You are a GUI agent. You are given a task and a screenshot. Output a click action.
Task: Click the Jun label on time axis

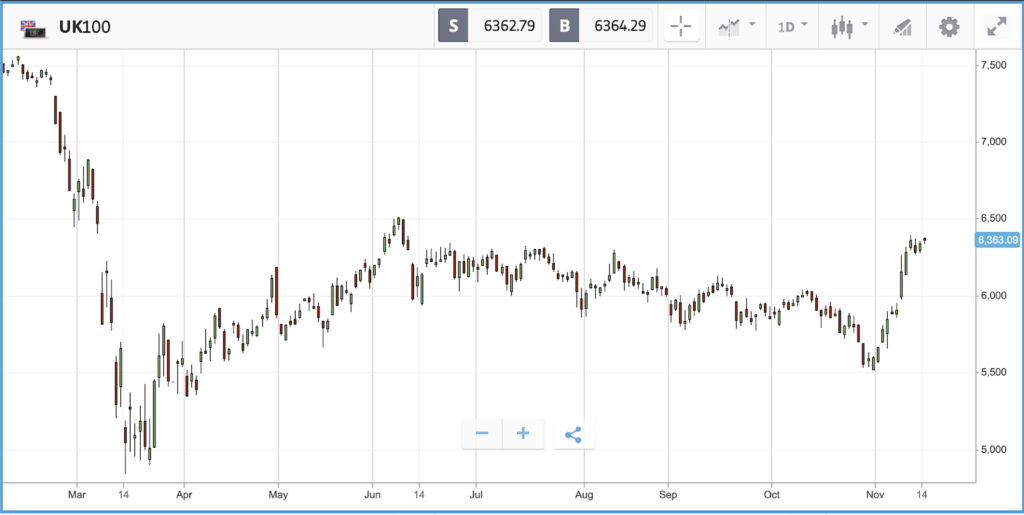click(x=372, y=494)
